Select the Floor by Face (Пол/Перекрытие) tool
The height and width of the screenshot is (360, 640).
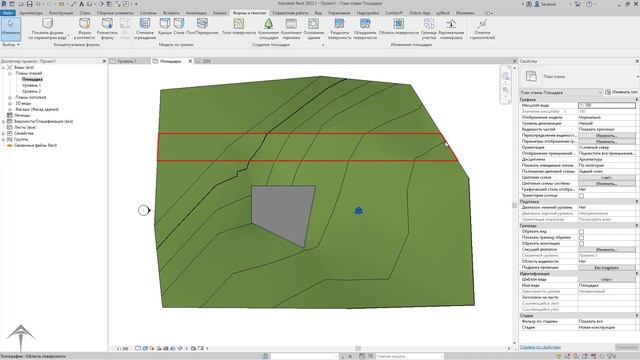[x=202, y=26]
